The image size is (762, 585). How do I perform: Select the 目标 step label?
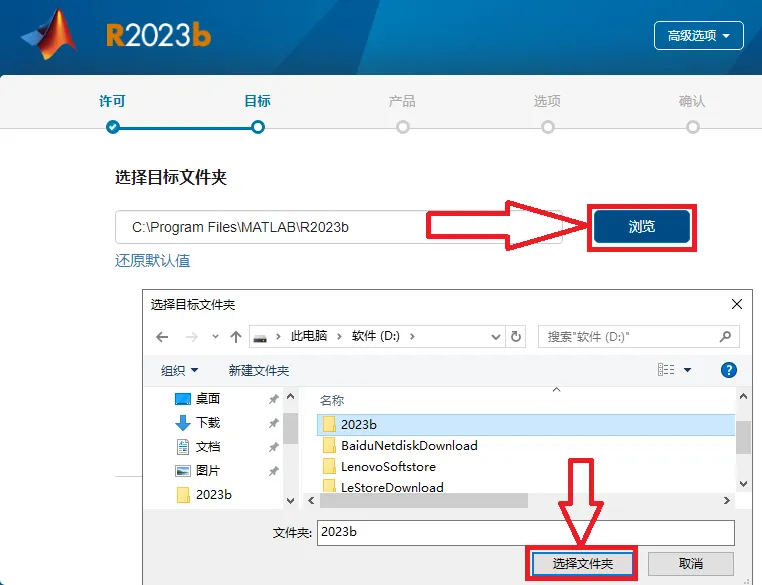(x=258, y=101)
